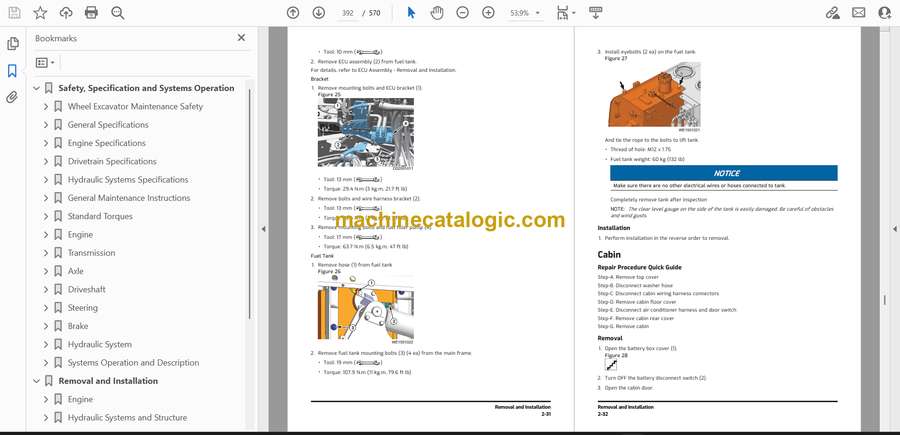Close the Bookmarks panel

coord(241,38)
